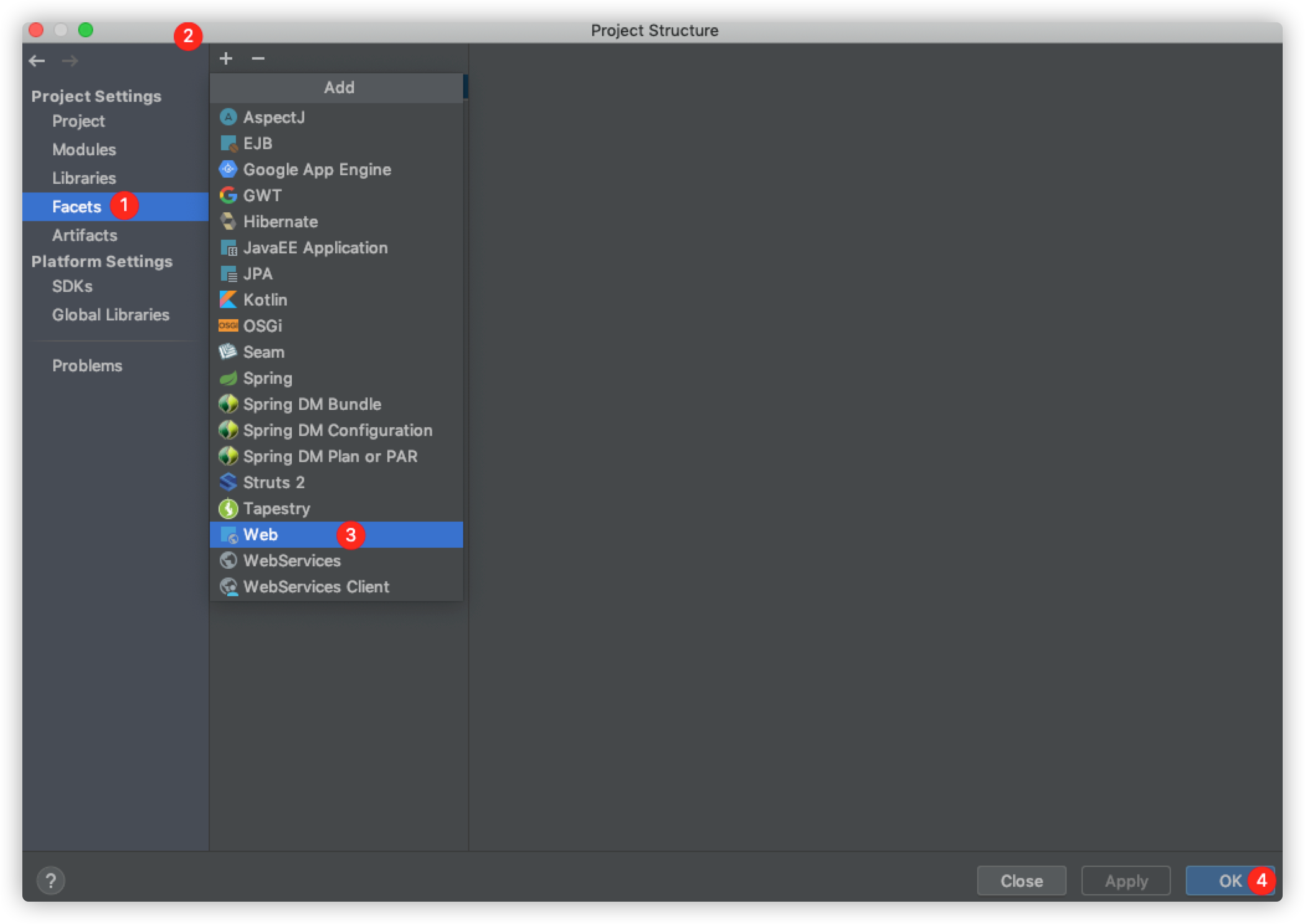This screenshot has width=1305, height=924.
Task: Click the minus remove facet icon
Action: tap(258, 58)
